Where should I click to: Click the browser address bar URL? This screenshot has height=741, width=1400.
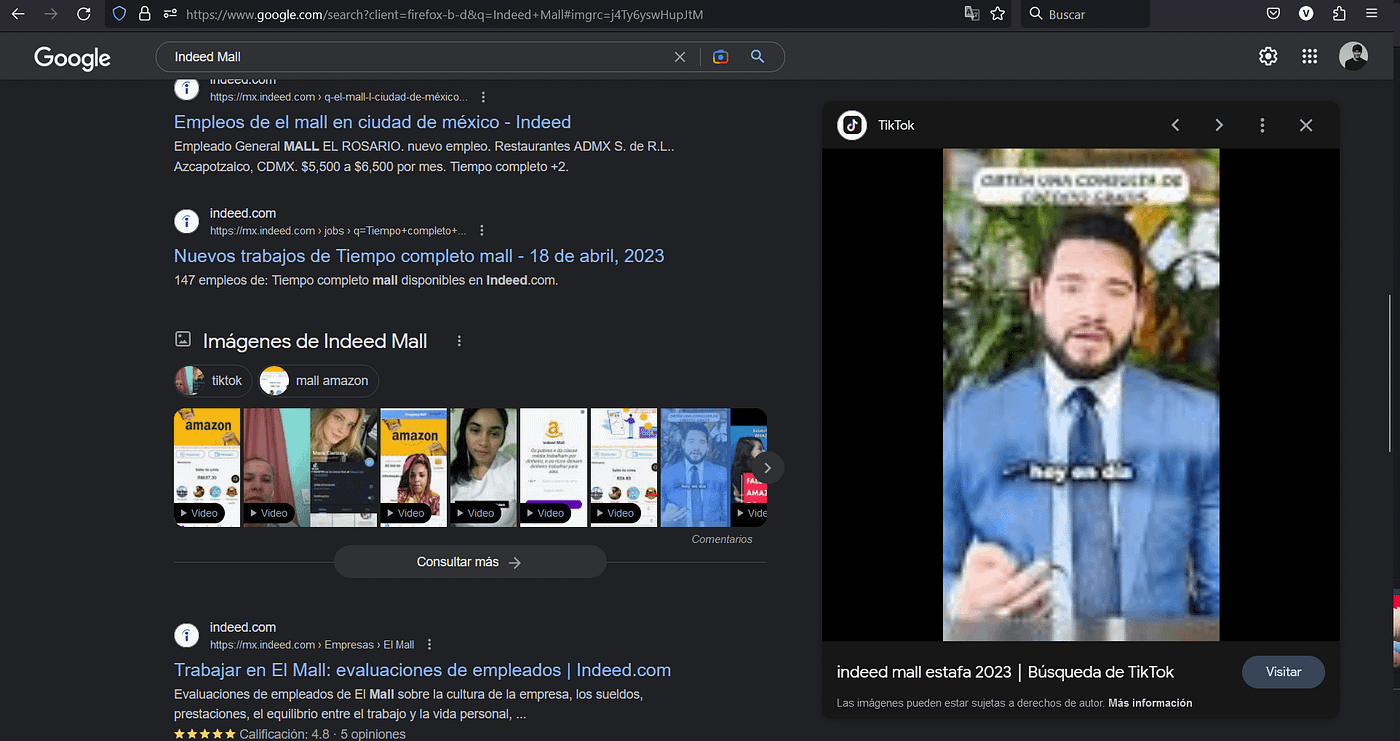pos(445,14)
